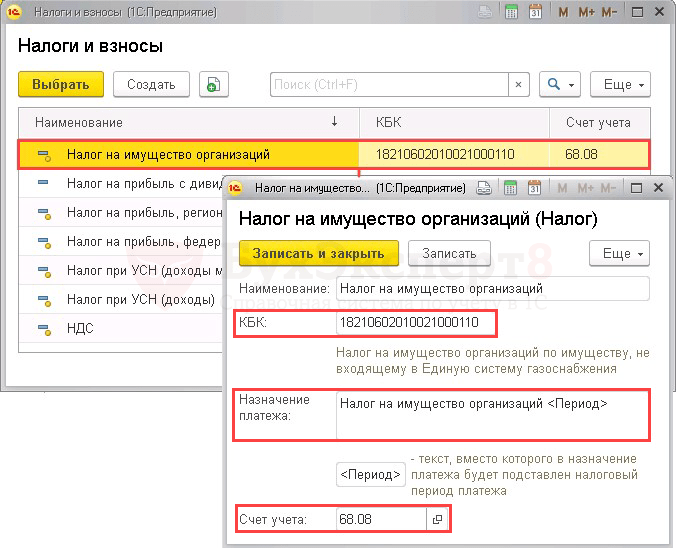Select row Налог на прибыль, федер
This screenshot has width=676, height=548.
(121, 241)
